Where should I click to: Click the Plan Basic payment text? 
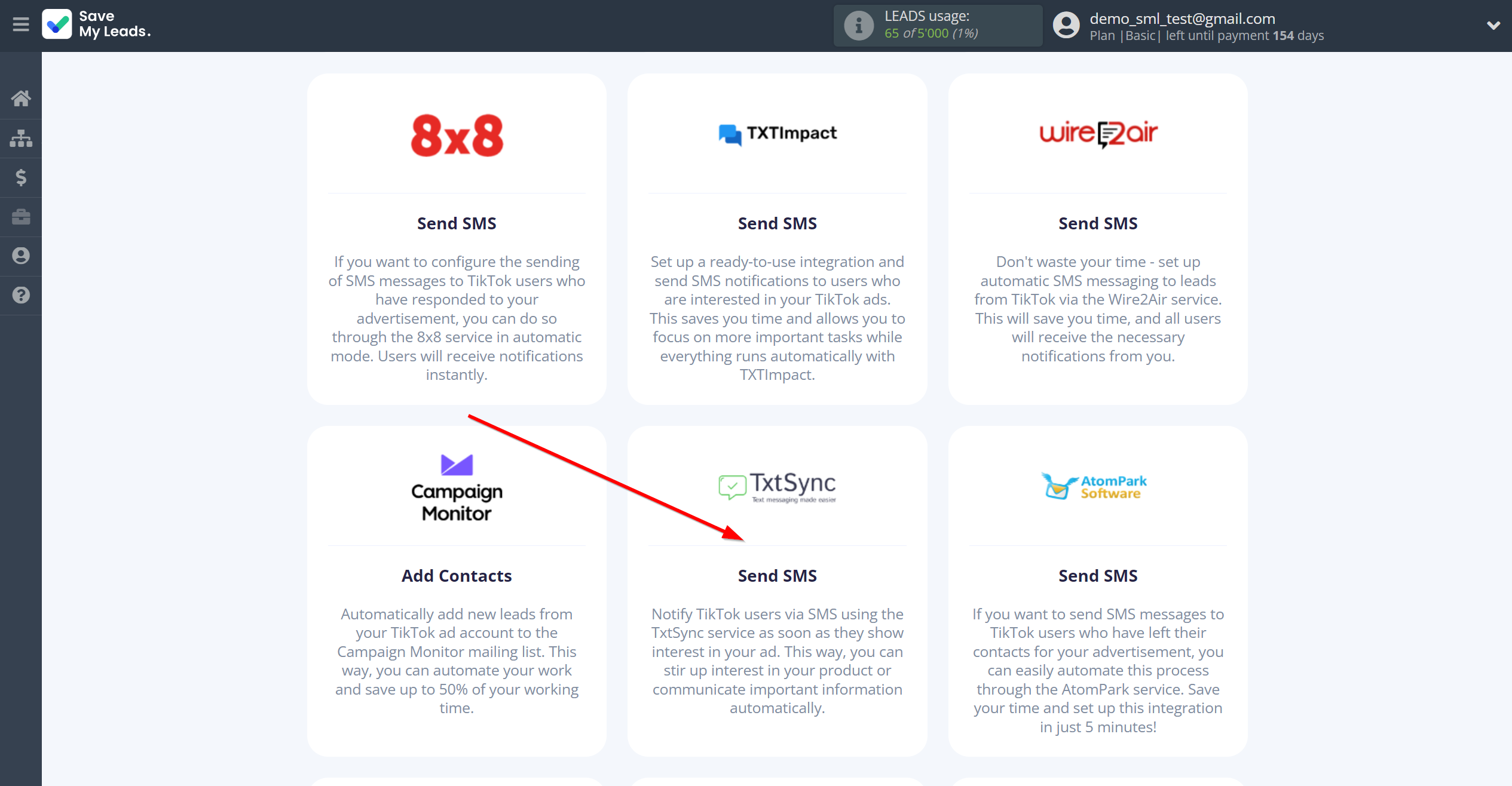click(x=1207, y=36)
